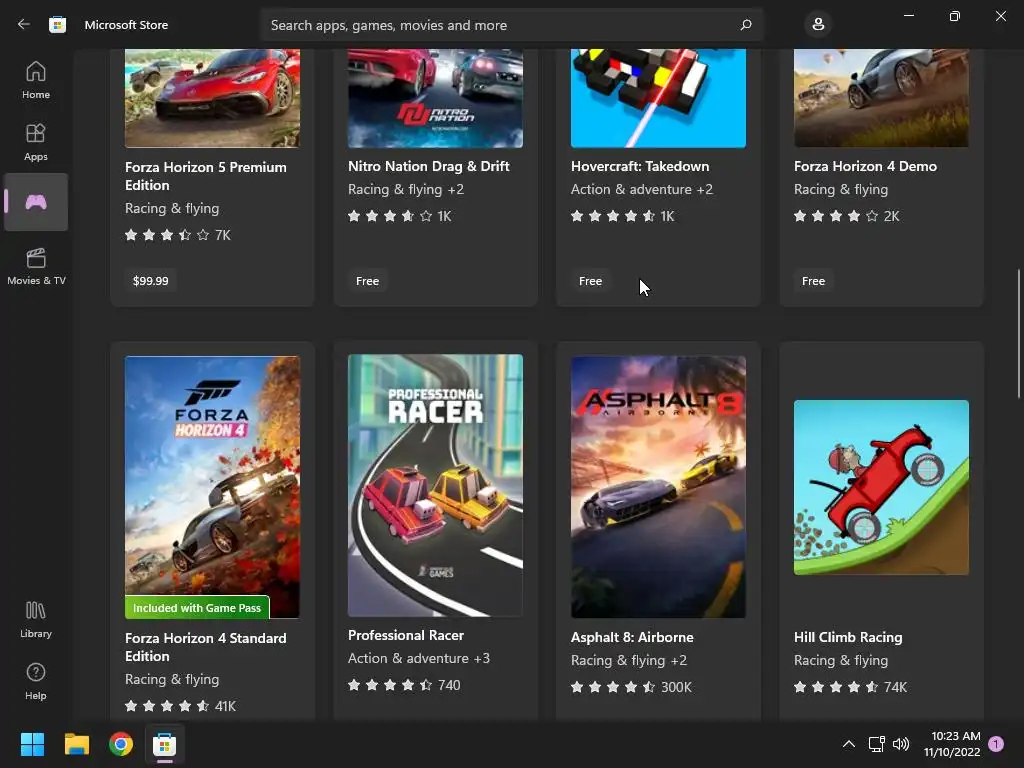The image size is (1024, 768).
Task: Click Free under Forza Horizon 4 Demo
Action: tap(813, 281)
